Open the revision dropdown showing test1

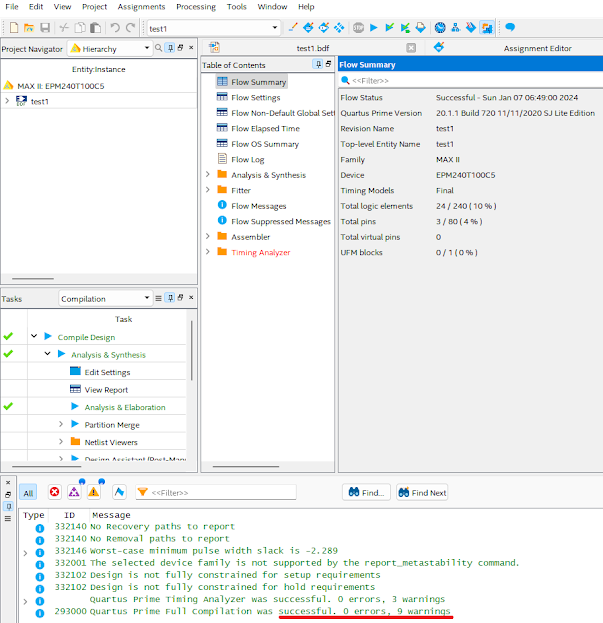213,28
